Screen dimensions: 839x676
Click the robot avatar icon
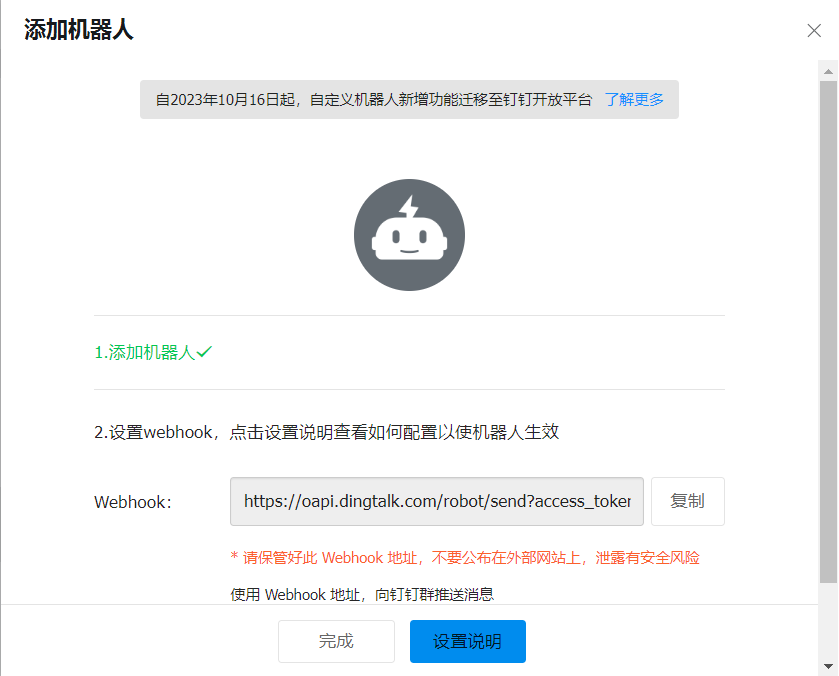pyautogui.click(x=409, y=235)
